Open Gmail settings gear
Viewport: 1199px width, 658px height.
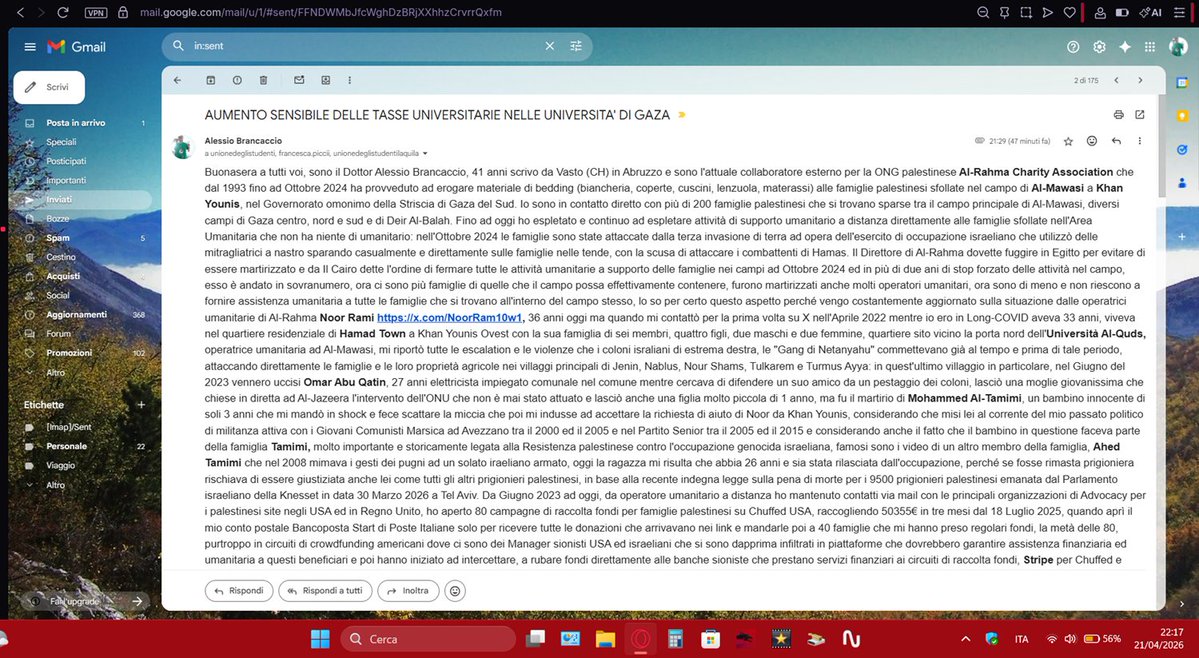(1099, 47)
